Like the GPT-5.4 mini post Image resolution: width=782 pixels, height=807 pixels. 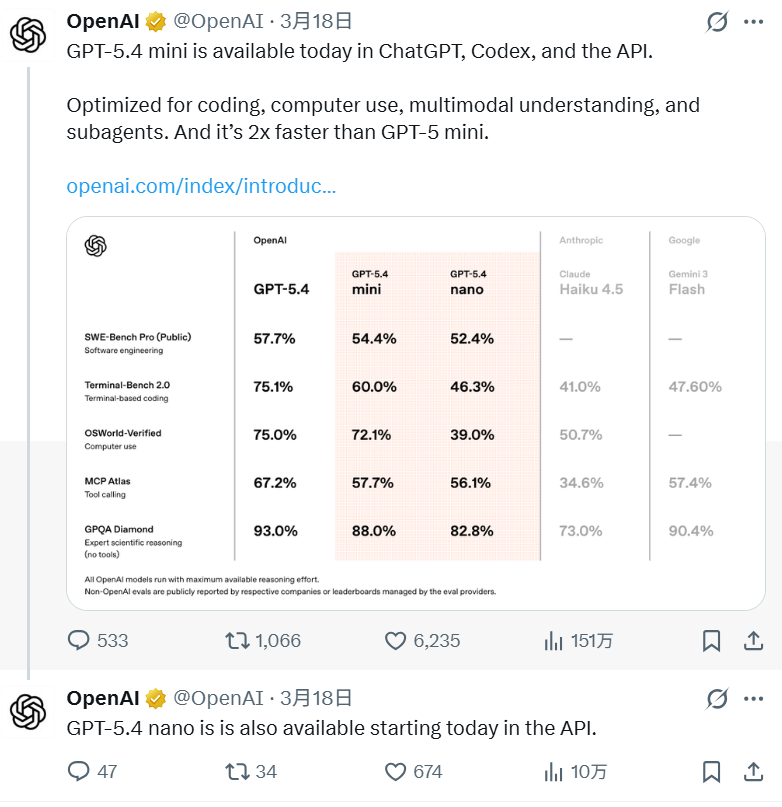(396, 640)
